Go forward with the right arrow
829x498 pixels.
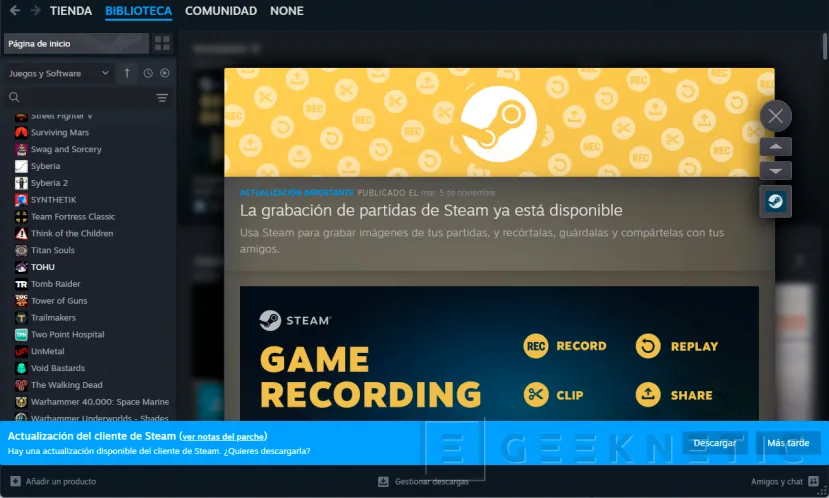pos(35,11)
